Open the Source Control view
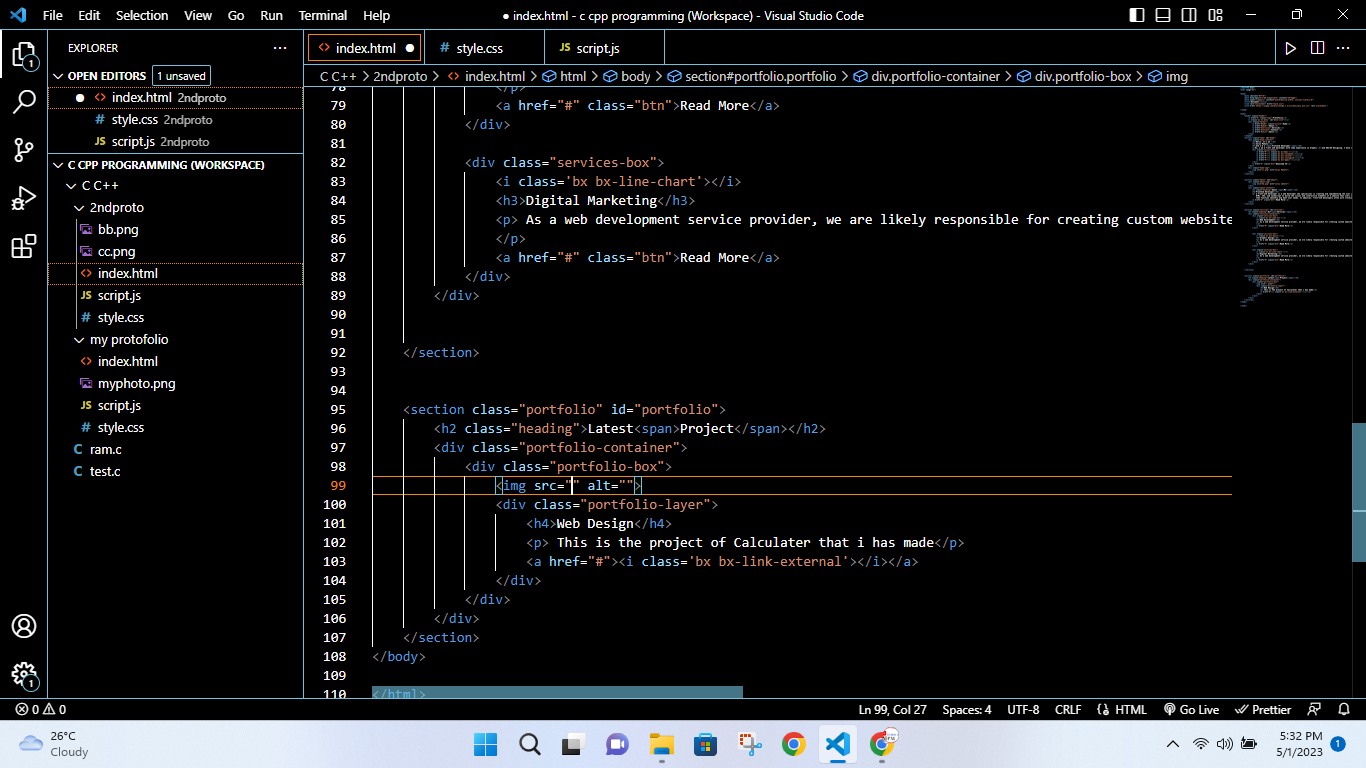Viewport: 1366px width, 768px height. (x=24, y=150)
